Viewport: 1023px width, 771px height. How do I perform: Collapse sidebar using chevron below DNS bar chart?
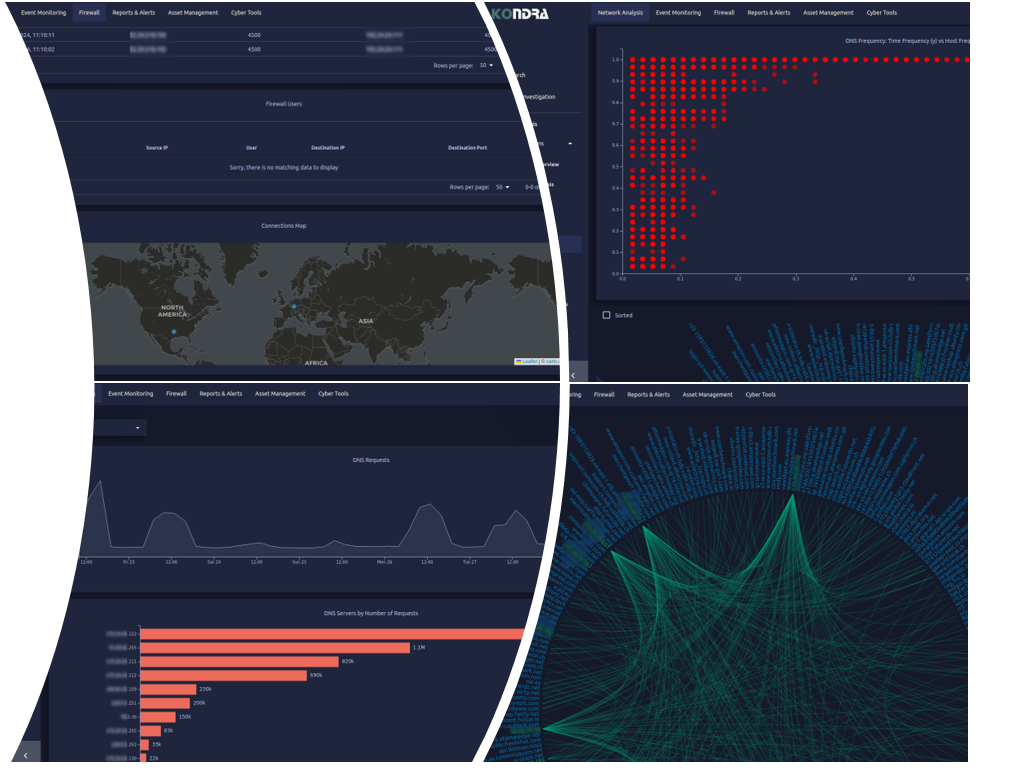(25, 754)
